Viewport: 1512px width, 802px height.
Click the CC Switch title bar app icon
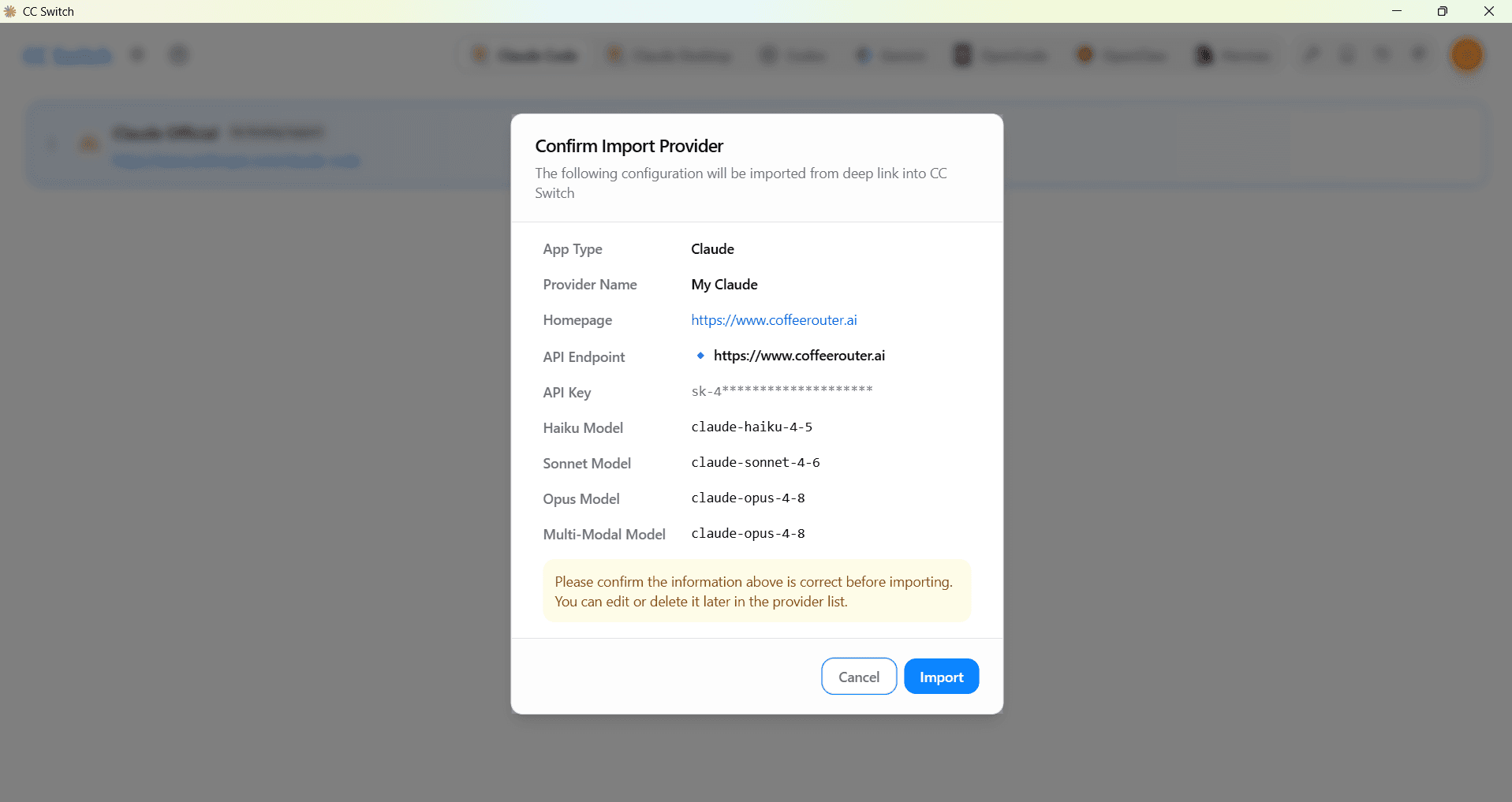point(10,11)
